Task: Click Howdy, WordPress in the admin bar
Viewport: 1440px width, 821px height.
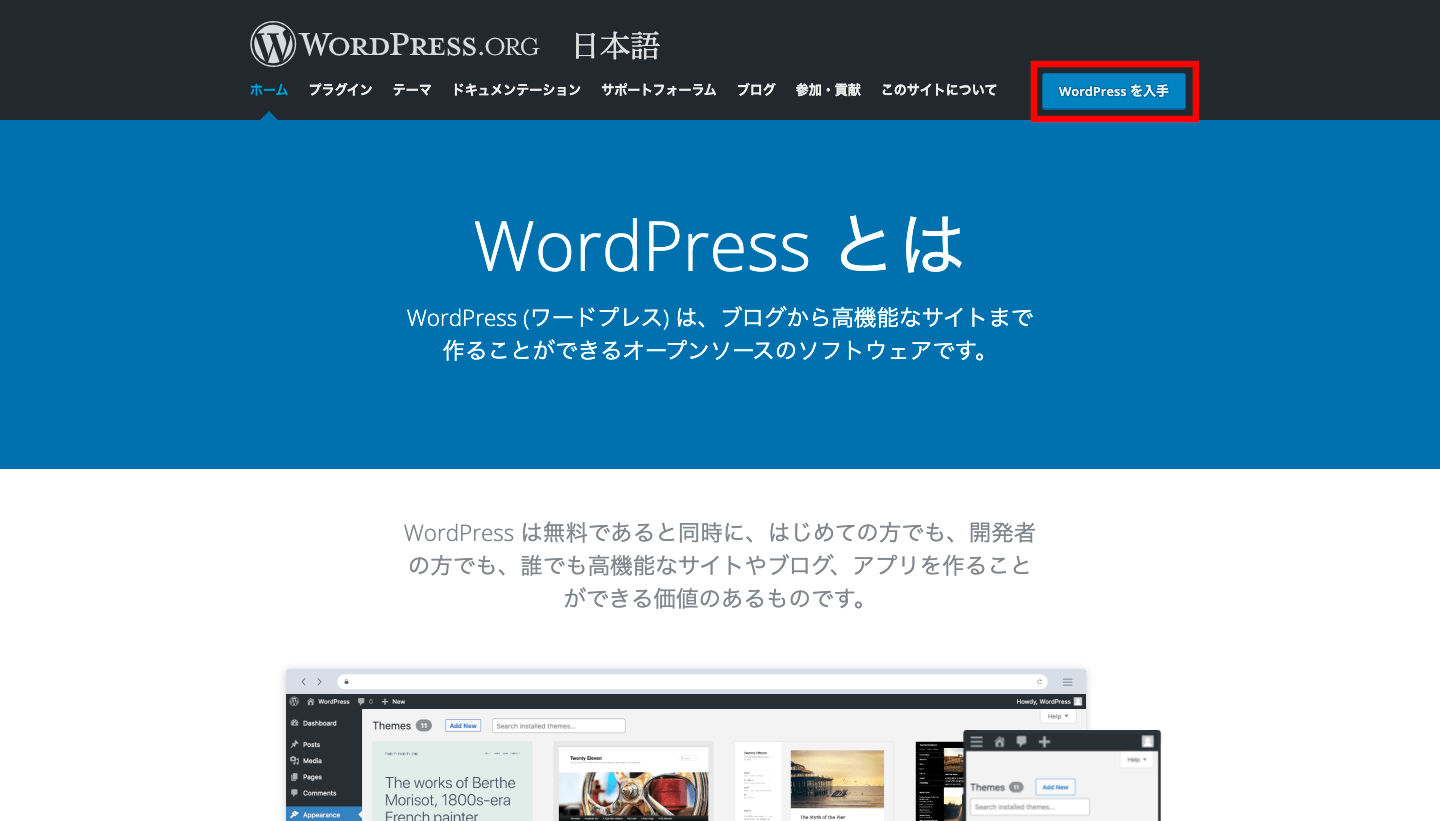Action: click(x=1043, y=702)
